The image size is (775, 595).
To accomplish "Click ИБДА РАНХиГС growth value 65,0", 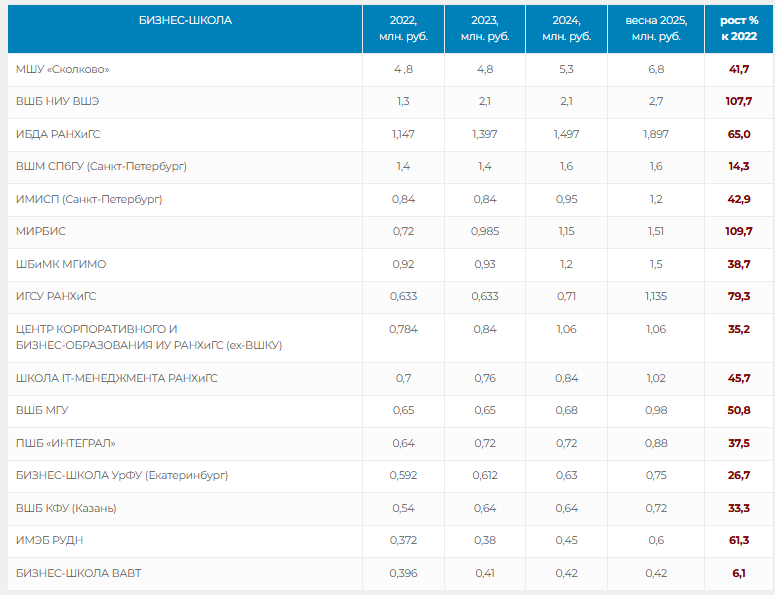I will tap(739, 134).
